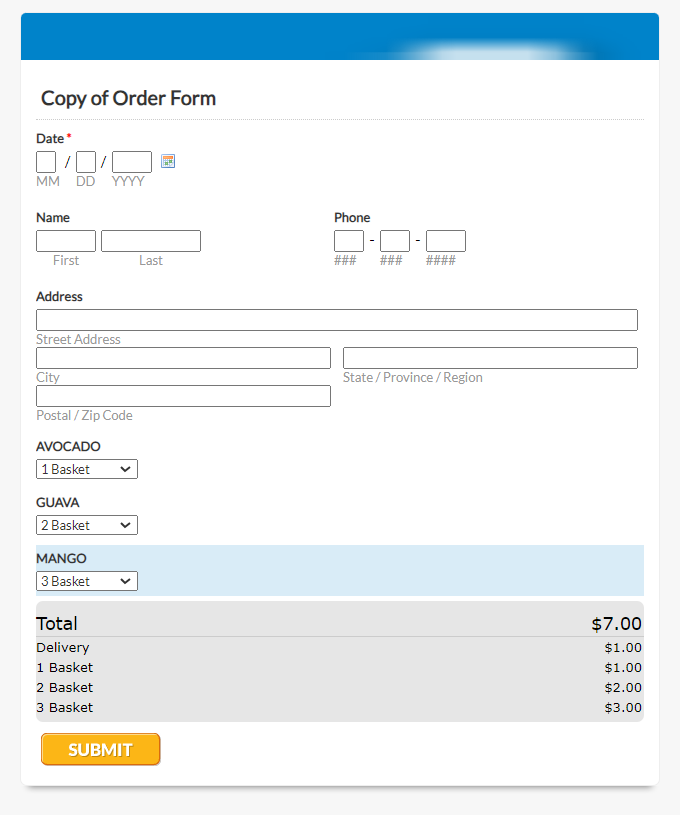Image resolution: width=680 pixels, height=815 pixels.
Task: Click the middle three-digit phone field
Action: [395, 241]
